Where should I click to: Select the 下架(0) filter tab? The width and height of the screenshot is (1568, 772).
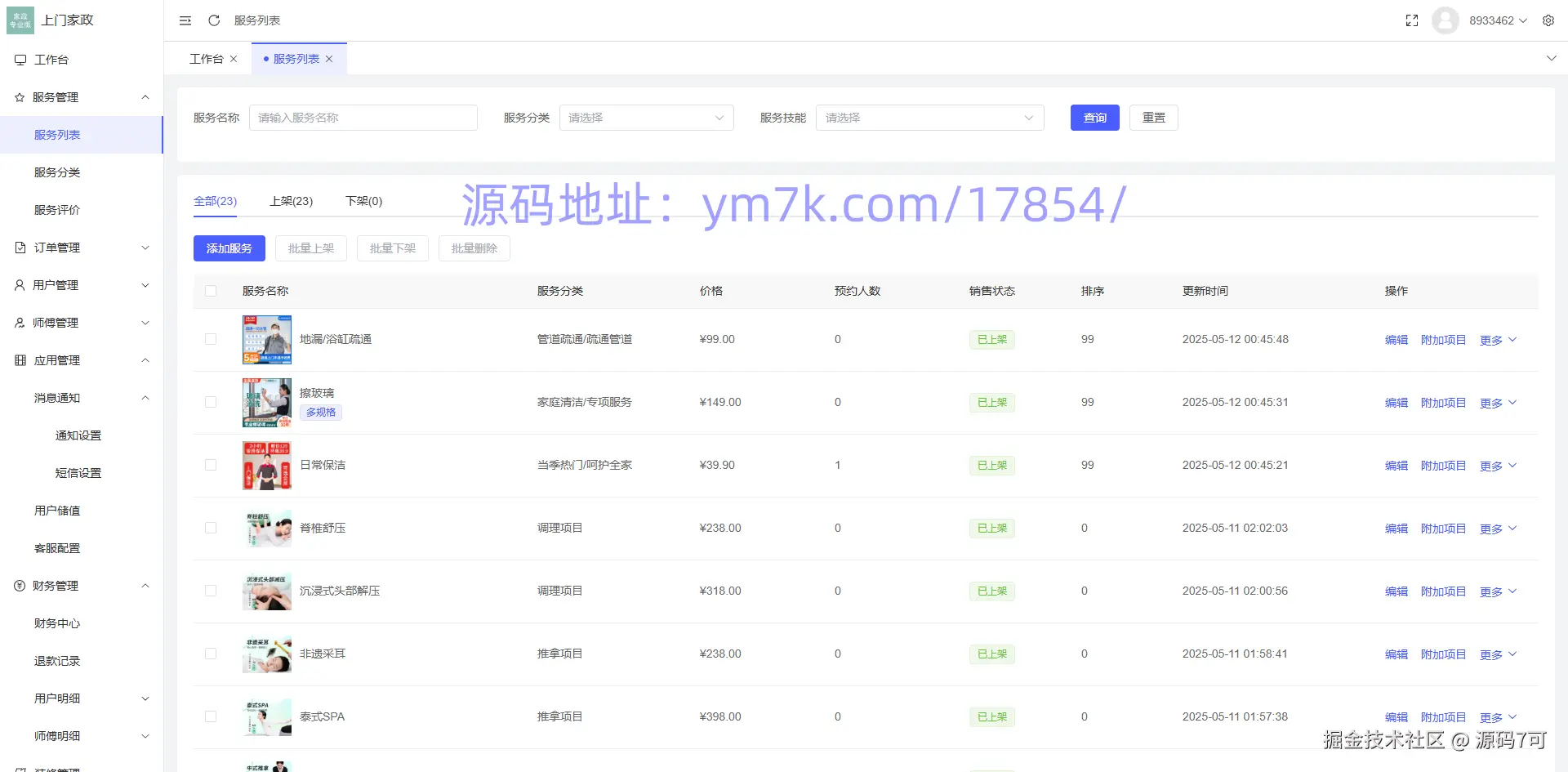tap(364, 201)
